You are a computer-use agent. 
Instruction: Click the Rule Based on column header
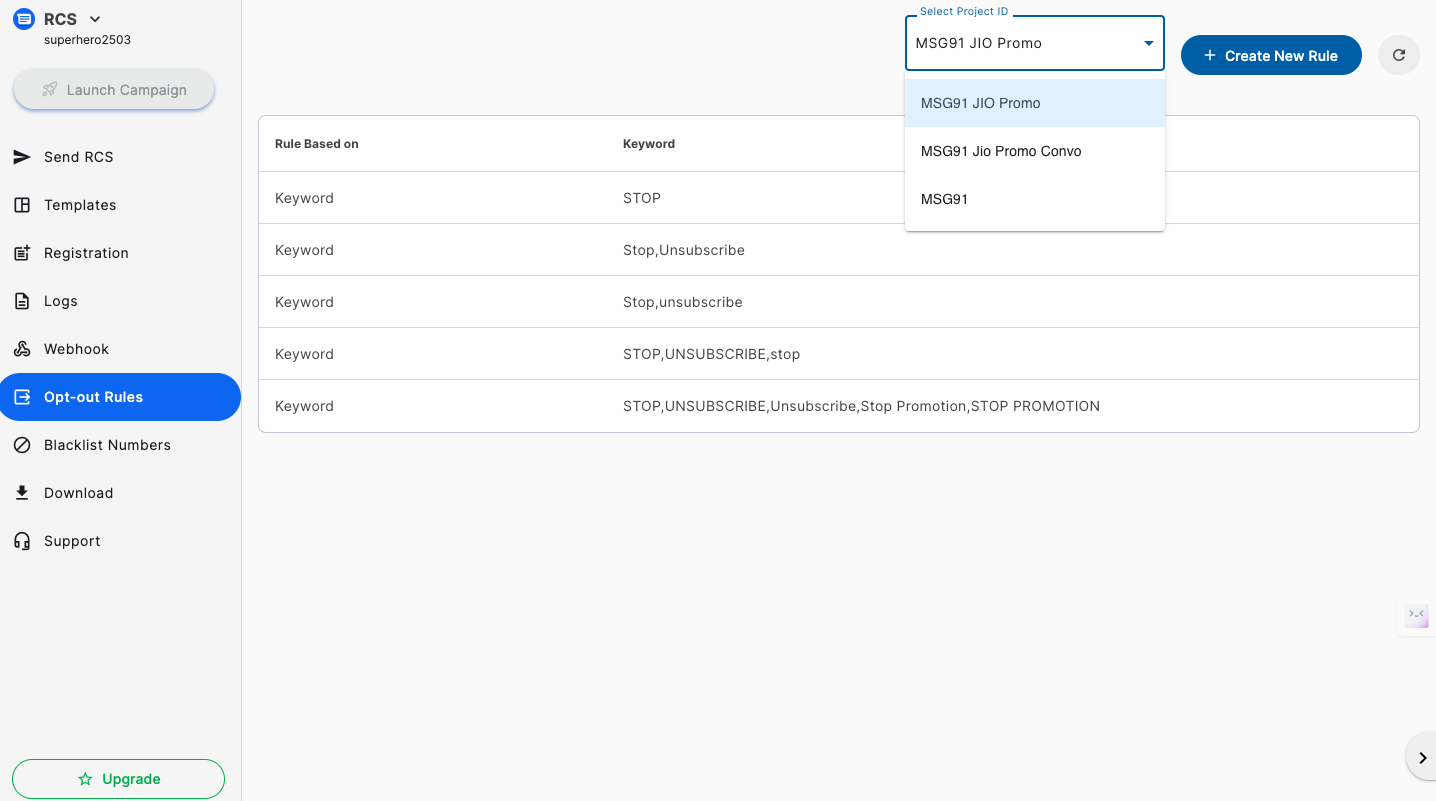point(317,144)
